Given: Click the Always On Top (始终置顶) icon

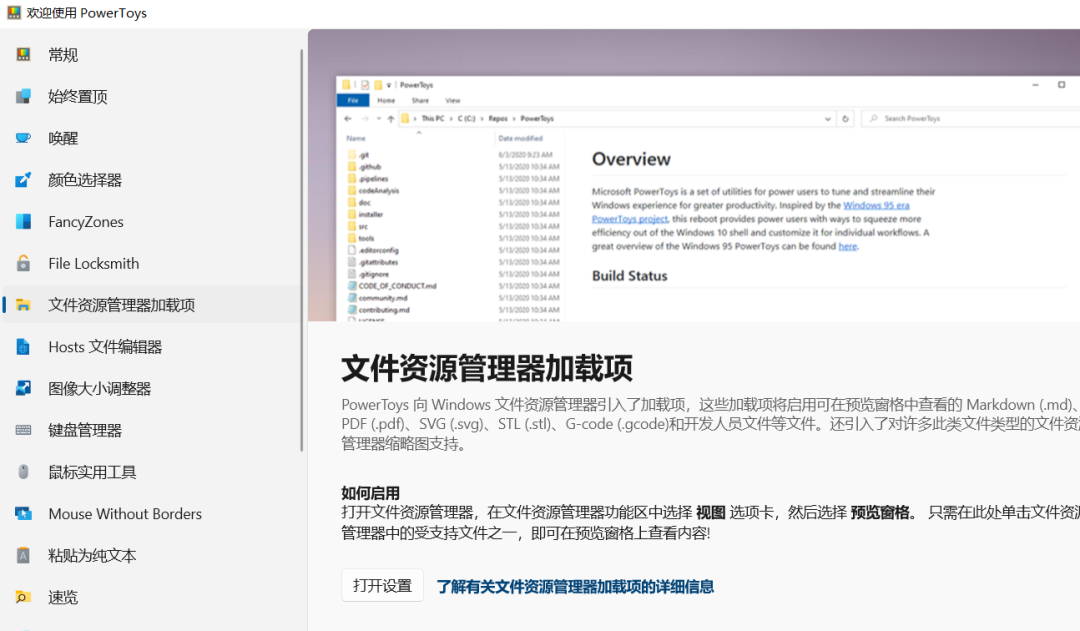Looking at the screenshot, I should pyautogui.click(x=23, y=96).
